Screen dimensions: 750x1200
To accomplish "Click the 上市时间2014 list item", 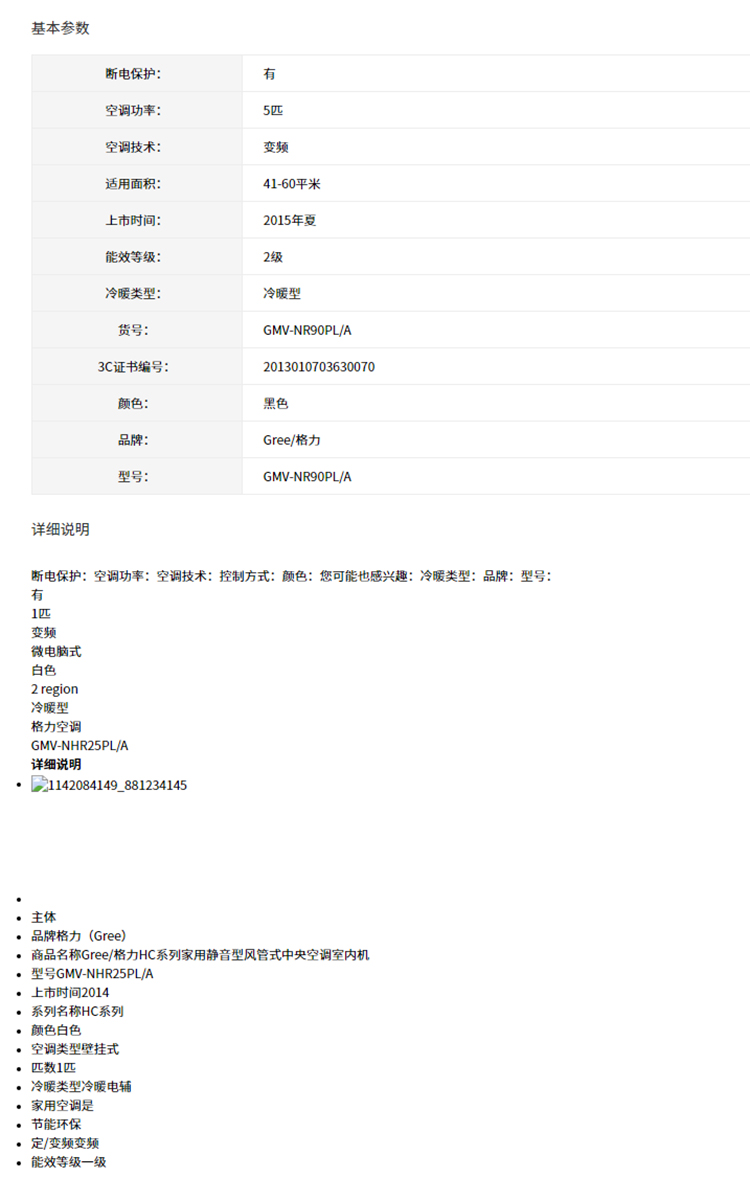I will pos(70,993).
